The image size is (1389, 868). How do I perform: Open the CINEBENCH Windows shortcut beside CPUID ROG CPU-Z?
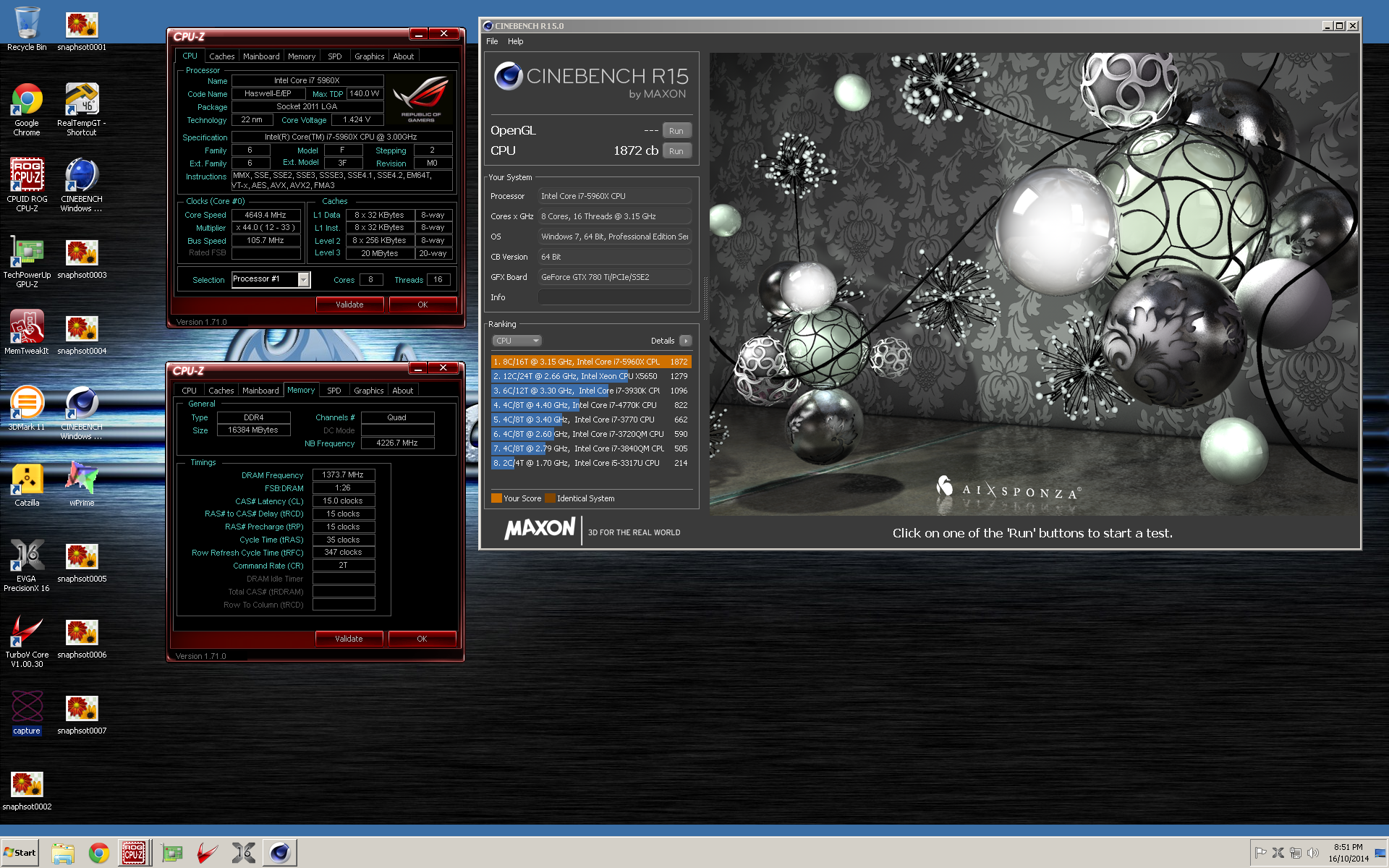(82, 185)
